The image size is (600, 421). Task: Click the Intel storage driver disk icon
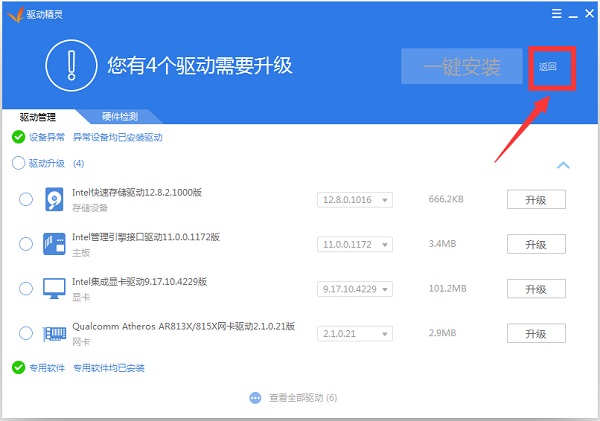54,200
